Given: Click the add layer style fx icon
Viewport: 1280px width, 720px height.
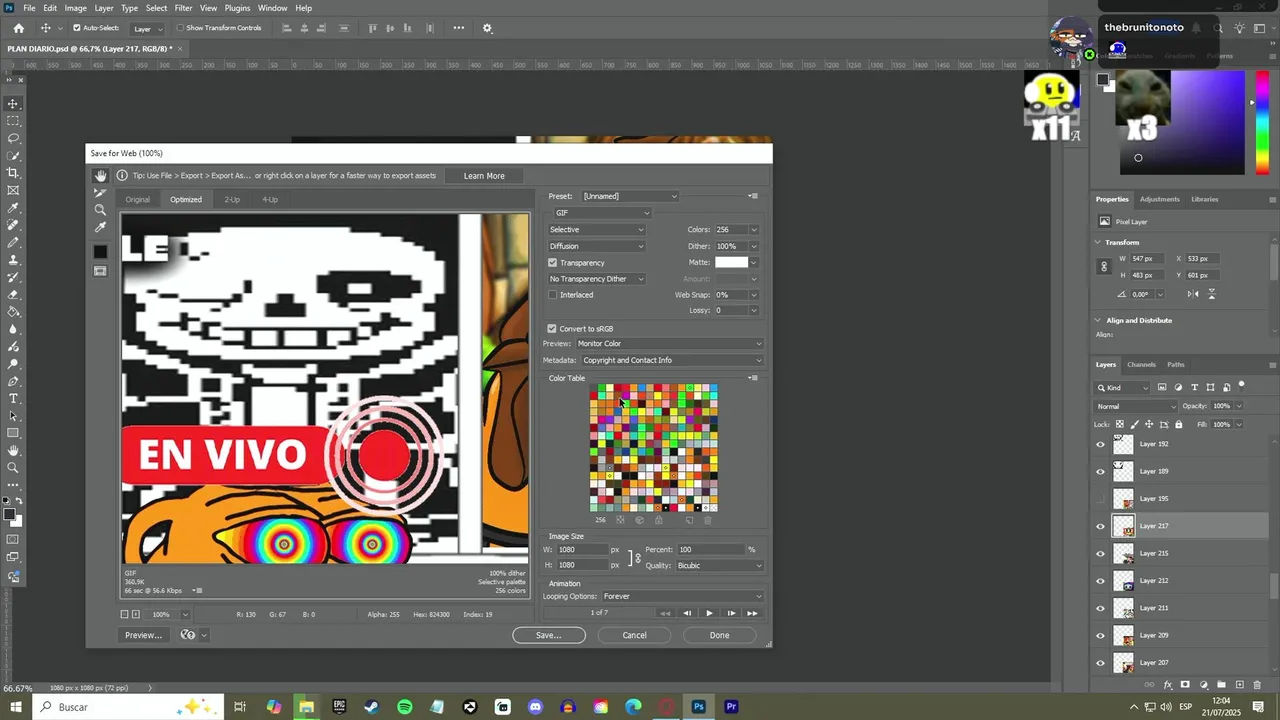Looking at the screenshot, I should click(x=1168, y=685).
